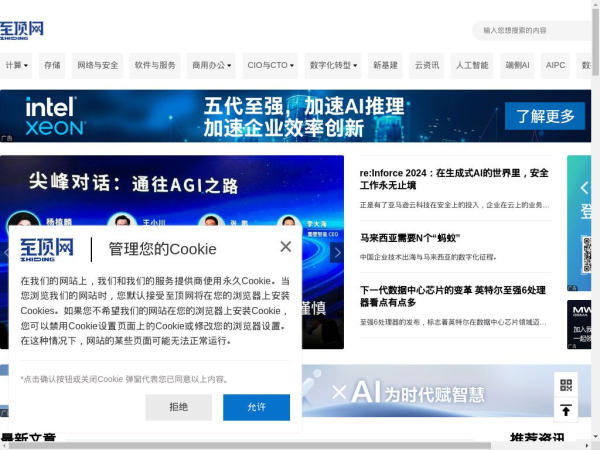The height and width of the screenshot is (450, 600).
Task: Click the QR code on teal side ad
Action: [587, 254]
